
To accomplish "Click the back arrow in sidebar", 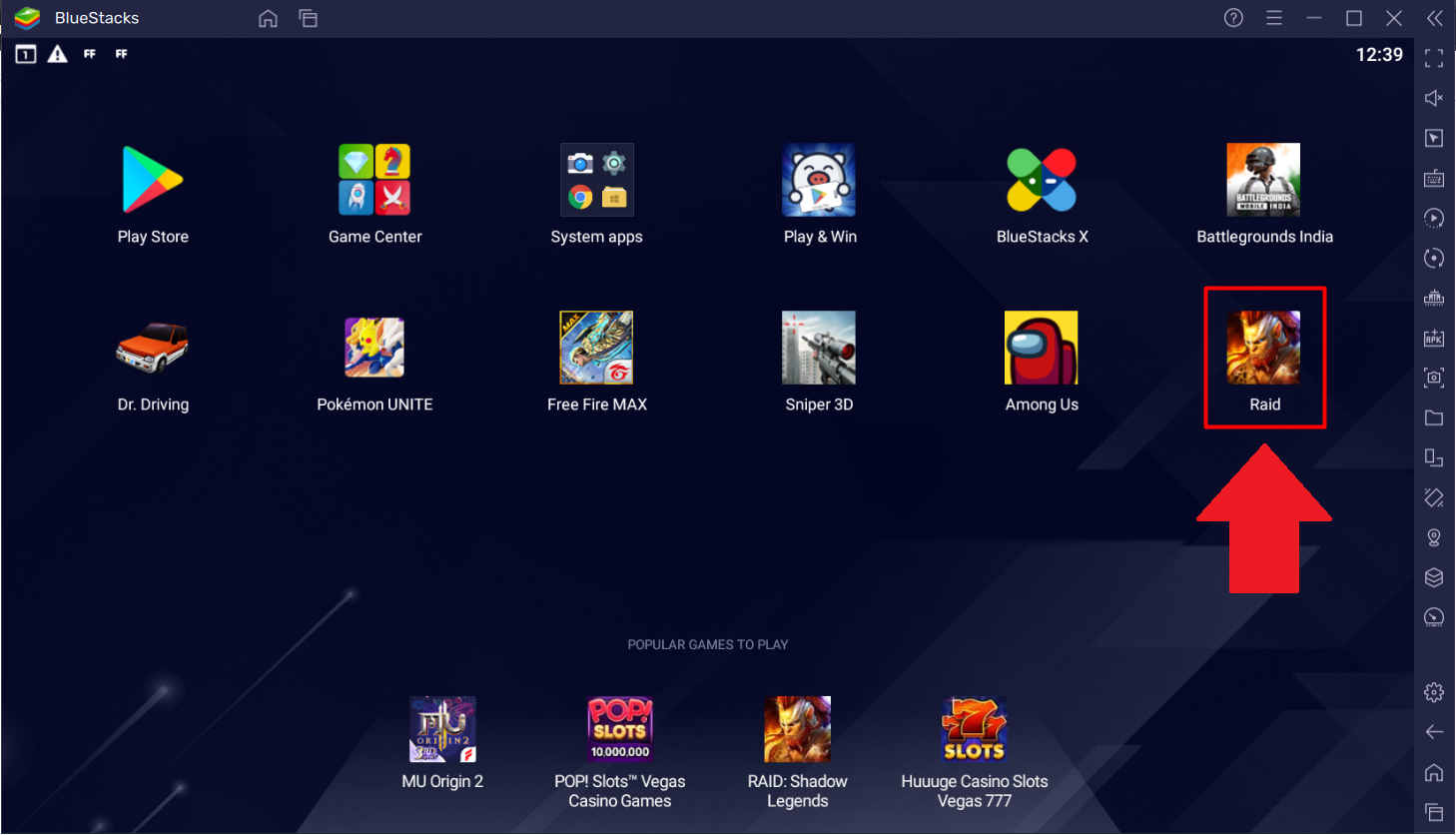I will (1434, 732).
